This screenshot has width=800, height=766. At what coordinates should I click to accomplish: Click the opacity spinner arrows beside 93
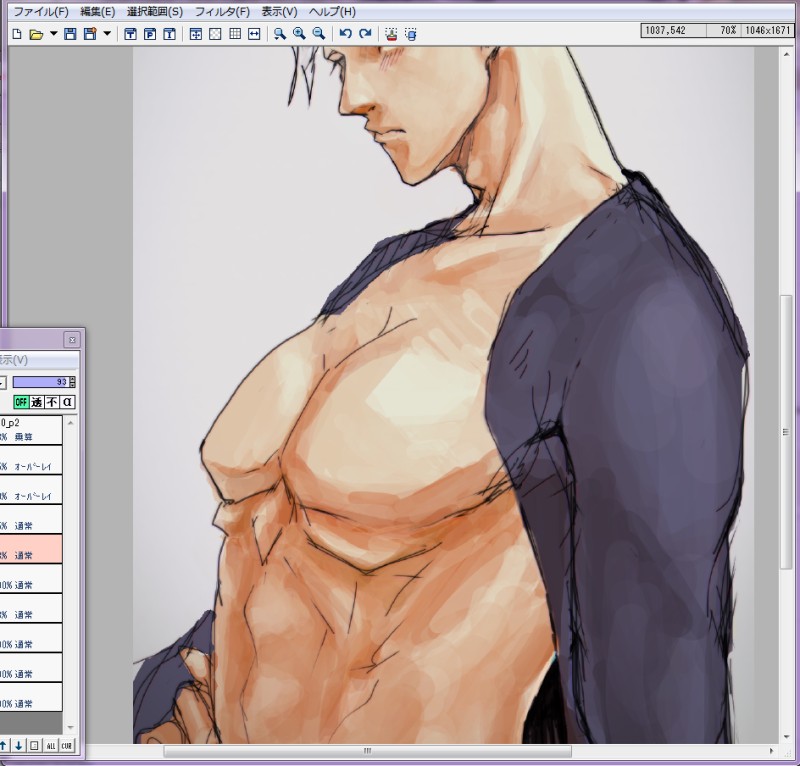(72, 382)
